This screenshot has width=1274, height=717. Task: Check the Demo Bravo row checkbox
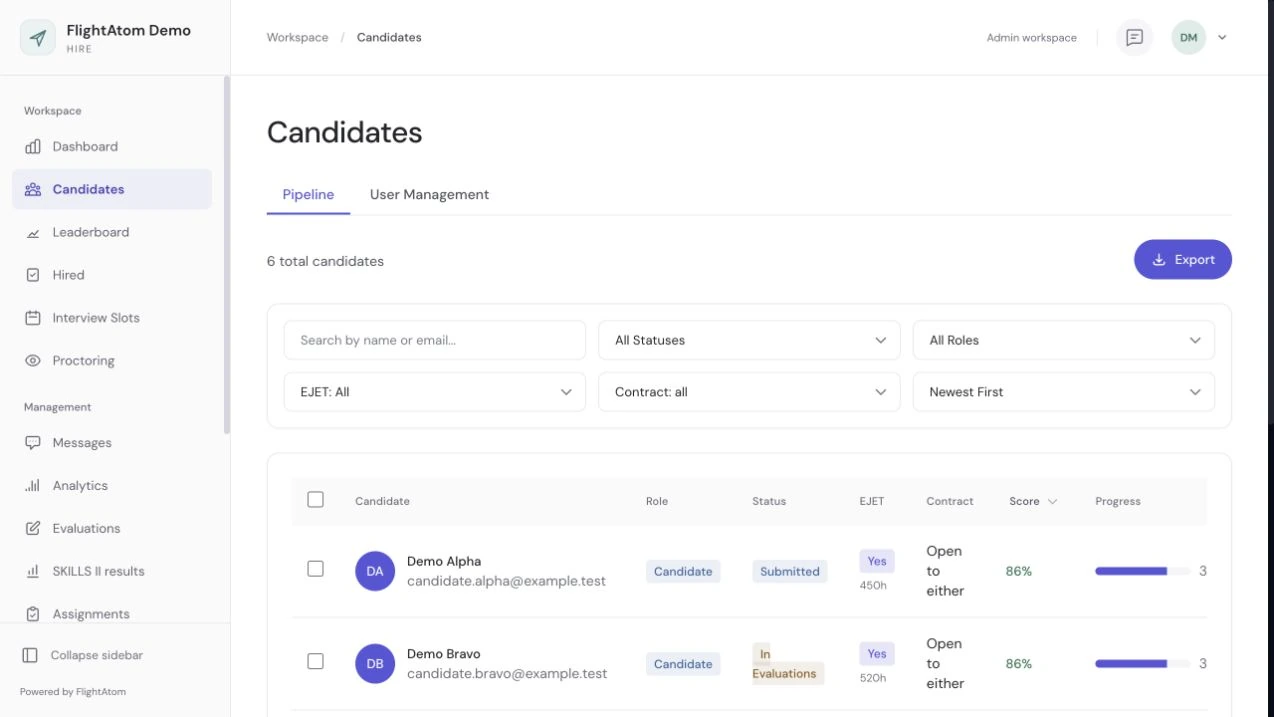tap(315, 661)
